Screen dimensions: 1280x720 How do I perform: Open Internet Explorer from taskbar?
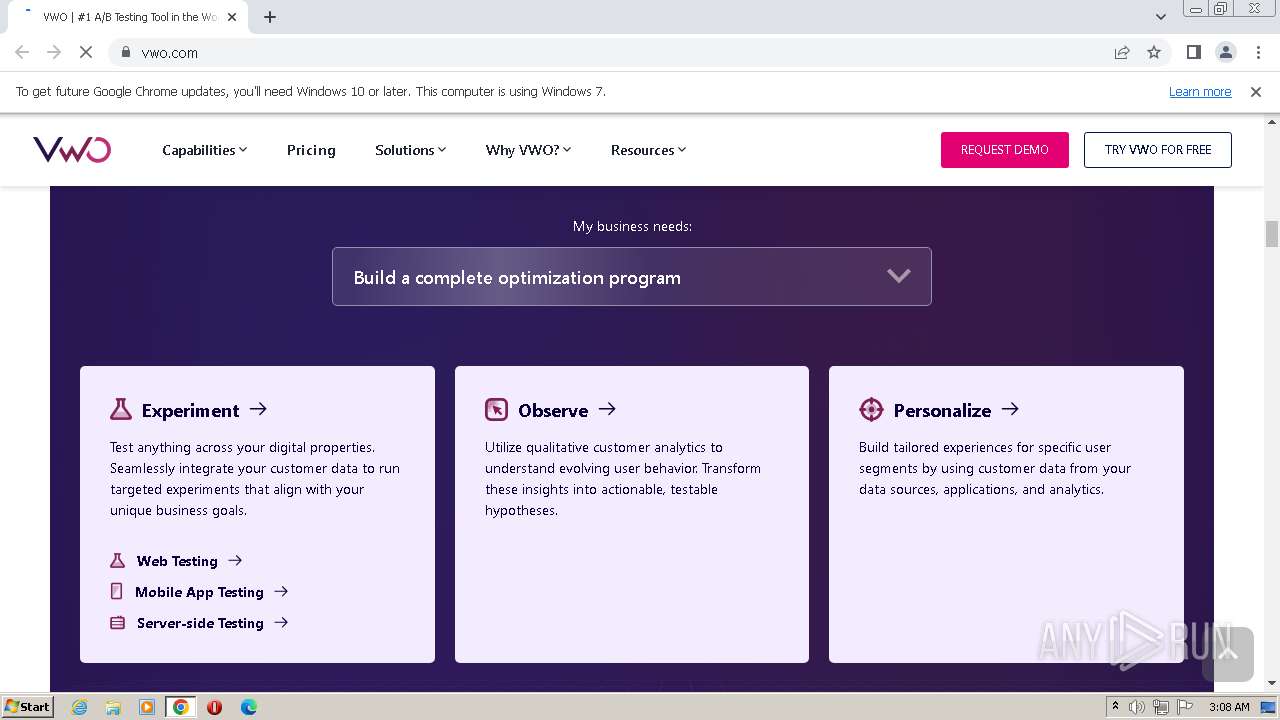[x=79, y=707]
